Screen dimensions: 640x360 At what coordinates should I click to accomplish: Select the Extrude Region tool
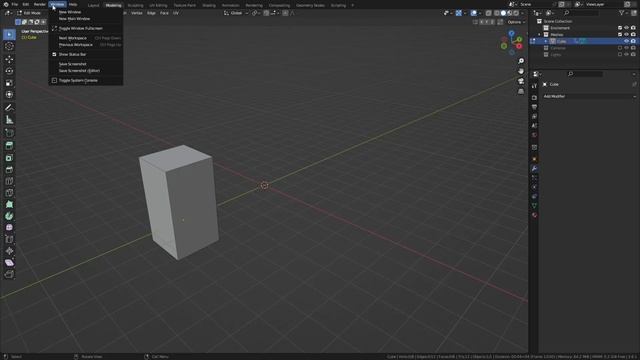pyautogui.click(x=9, y=146)
